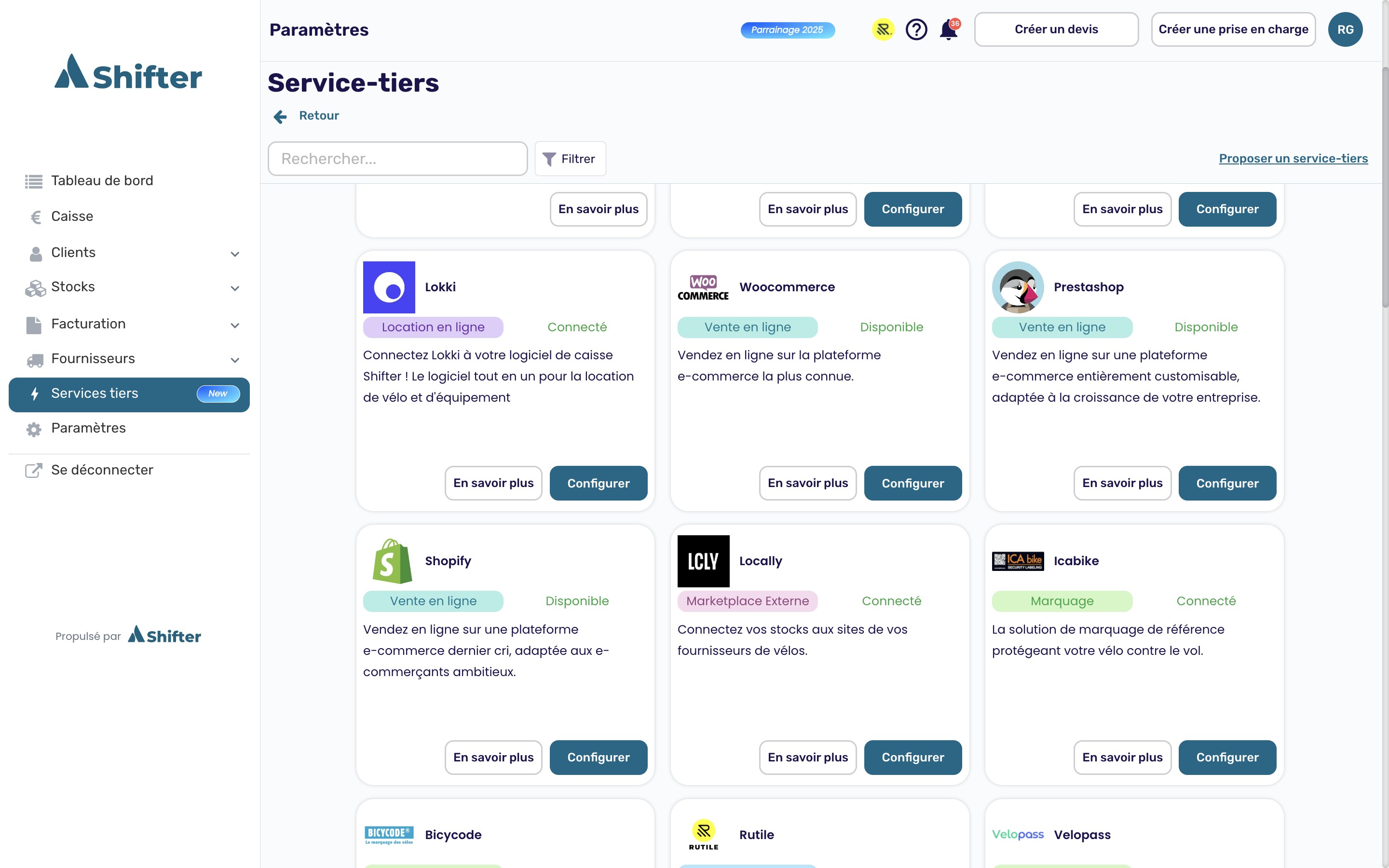This screenshot has width=1389, height=868.
Task: Expand the Fournisseurs sidebar section
Action: [235, 360]
